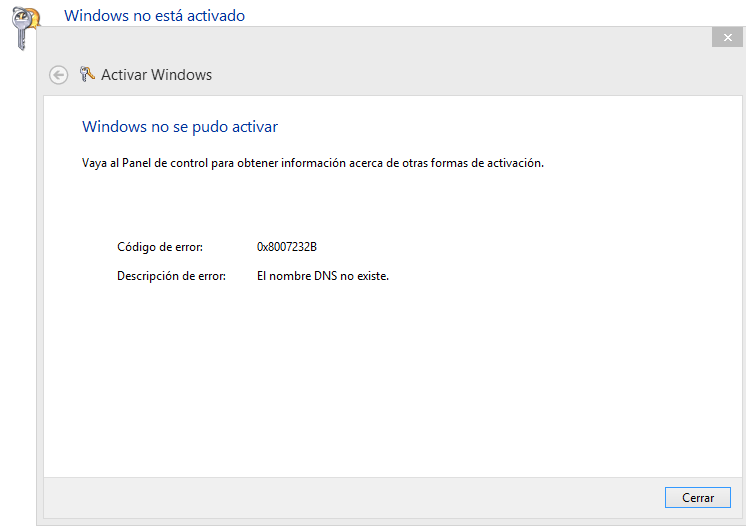Click 'Windows no está activado' heading
The height and width of the screenshot is (526, 746).
pyautogui.click(x=155, y=16)
